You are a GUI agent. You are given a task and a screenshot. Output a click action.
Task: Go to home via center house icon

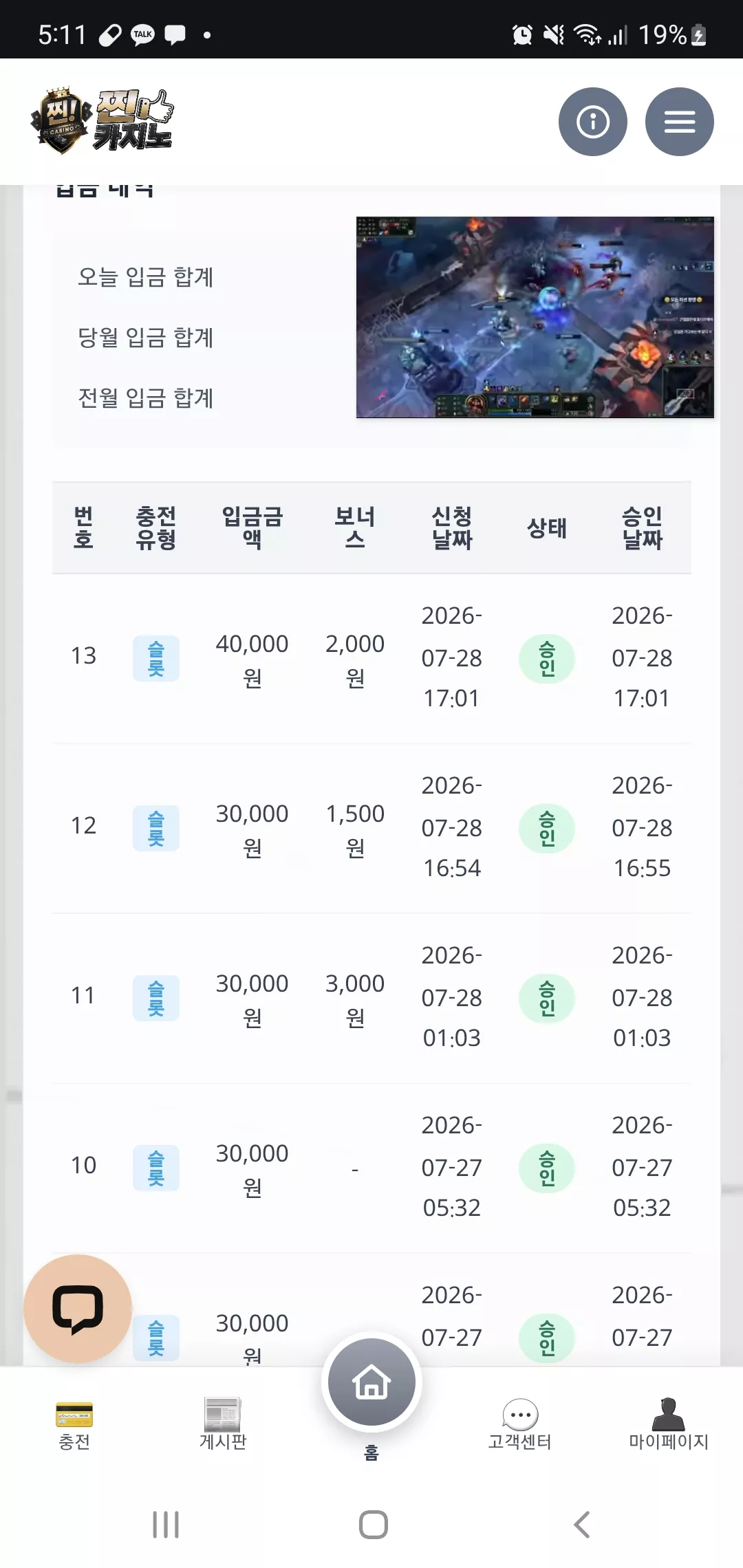tap(371, 1382)
